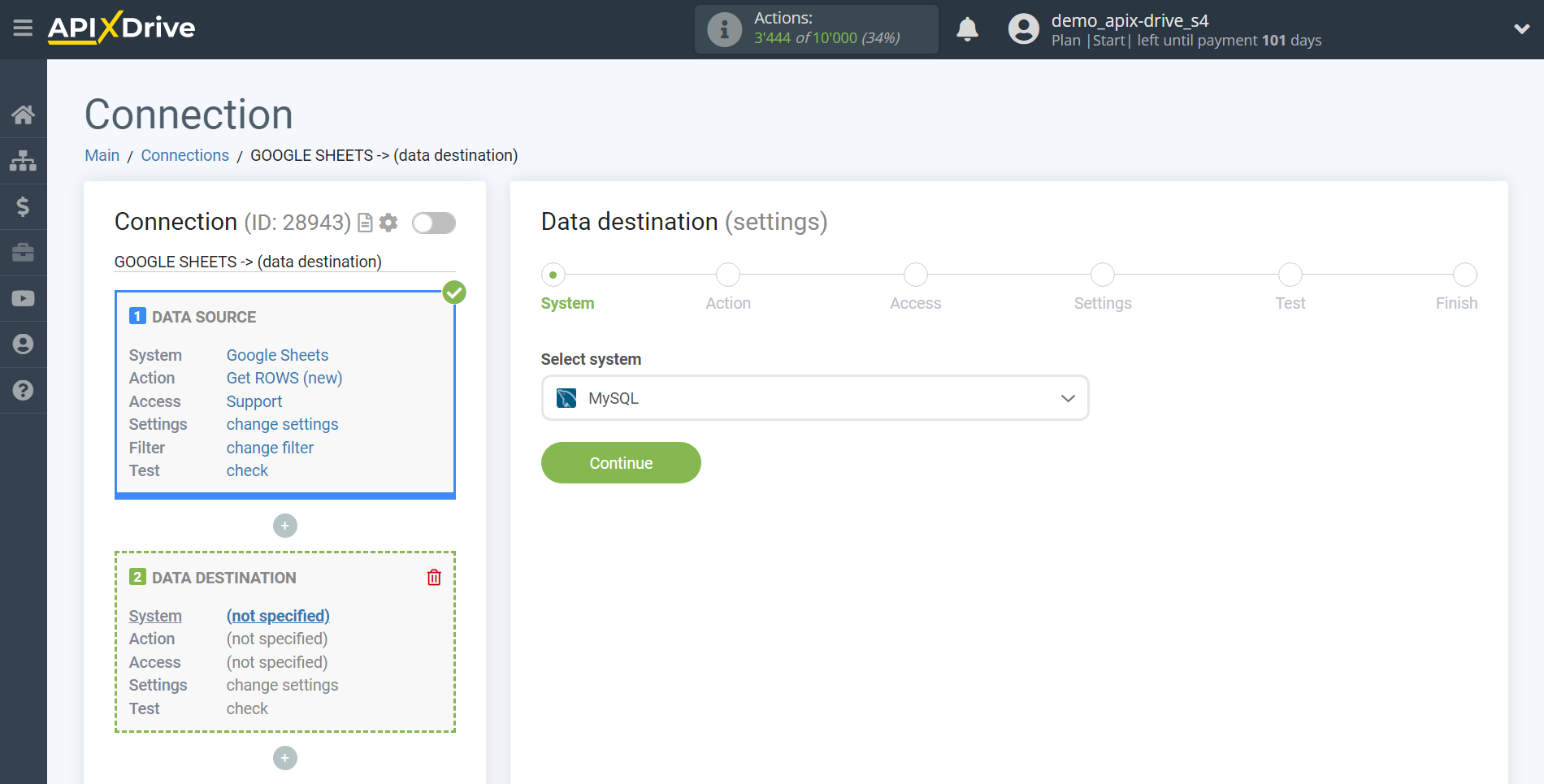The width and height of the screenshot is (1544, 784).
Task: Select the Test step in the wizard
Action: coord(1290,275)
